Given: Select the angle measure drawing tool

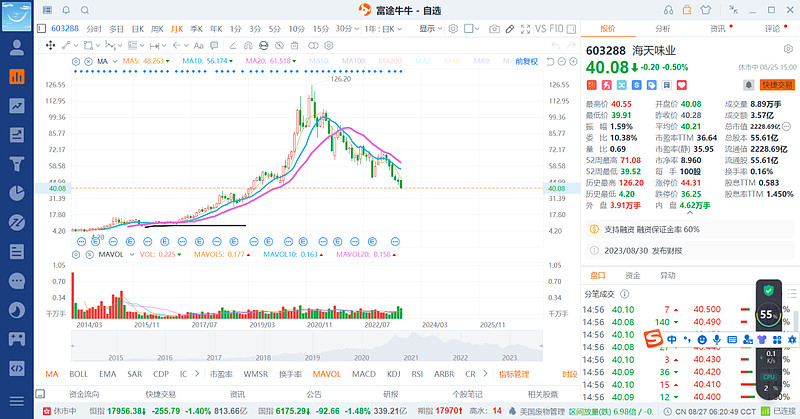Looking at the screenshot, I should pos(232,45).
